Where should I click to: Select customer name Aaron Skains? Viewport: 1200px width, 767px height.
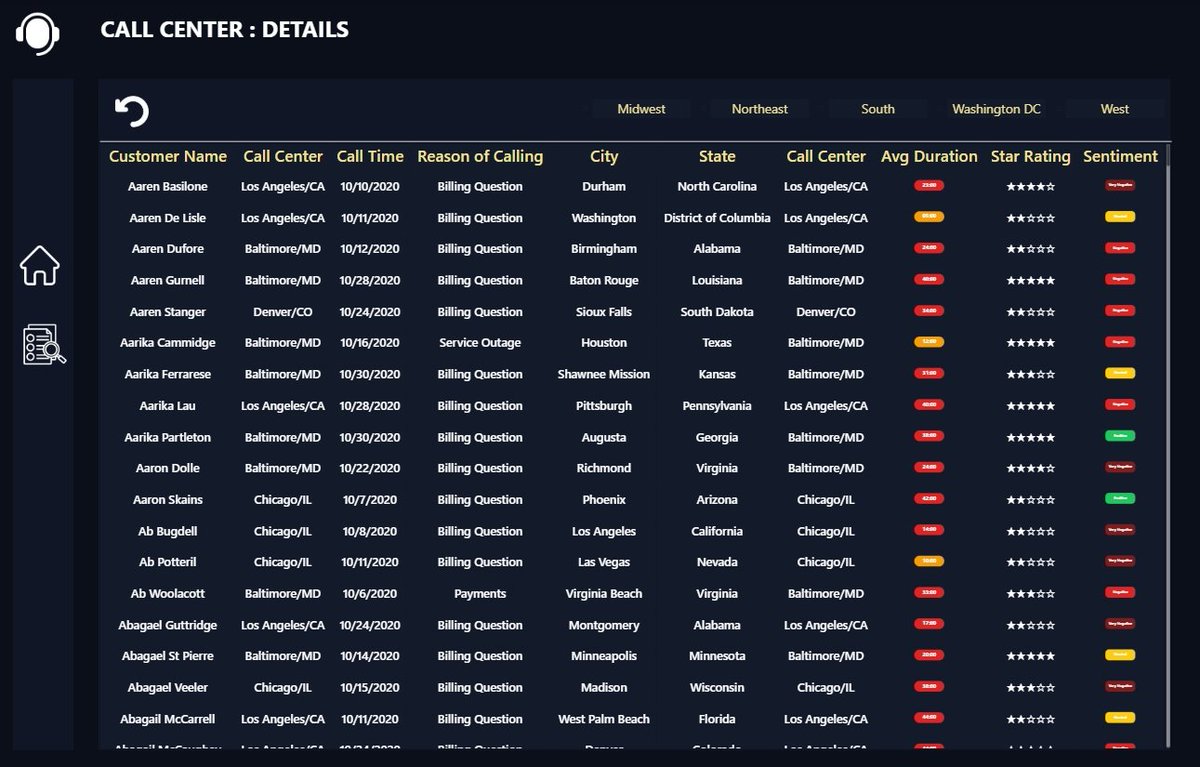(168, 500)
